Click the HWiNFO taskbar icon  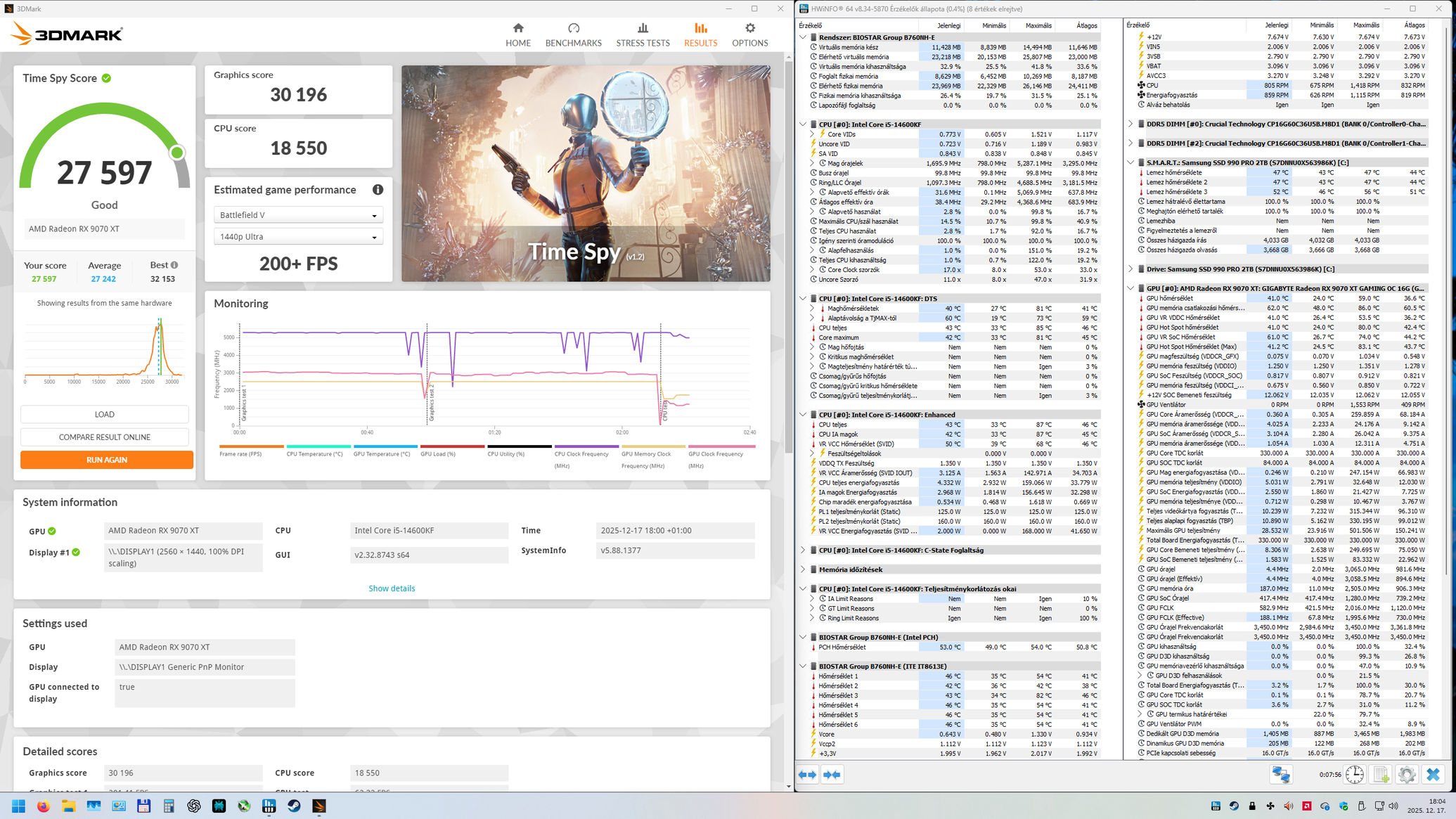coord(269,806)
